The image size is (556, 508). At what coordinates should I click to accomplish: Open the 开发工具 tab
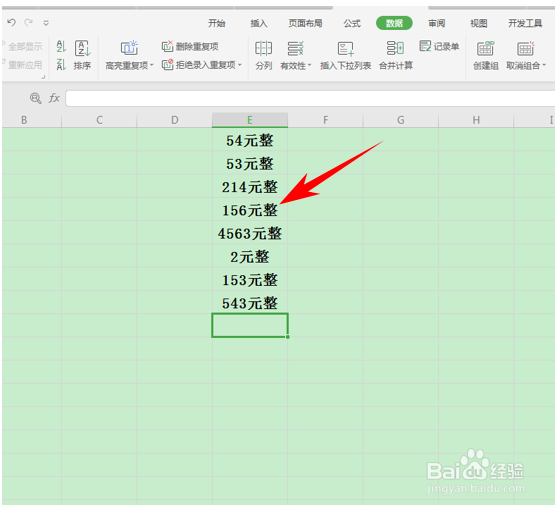click(x=525, y=23)
